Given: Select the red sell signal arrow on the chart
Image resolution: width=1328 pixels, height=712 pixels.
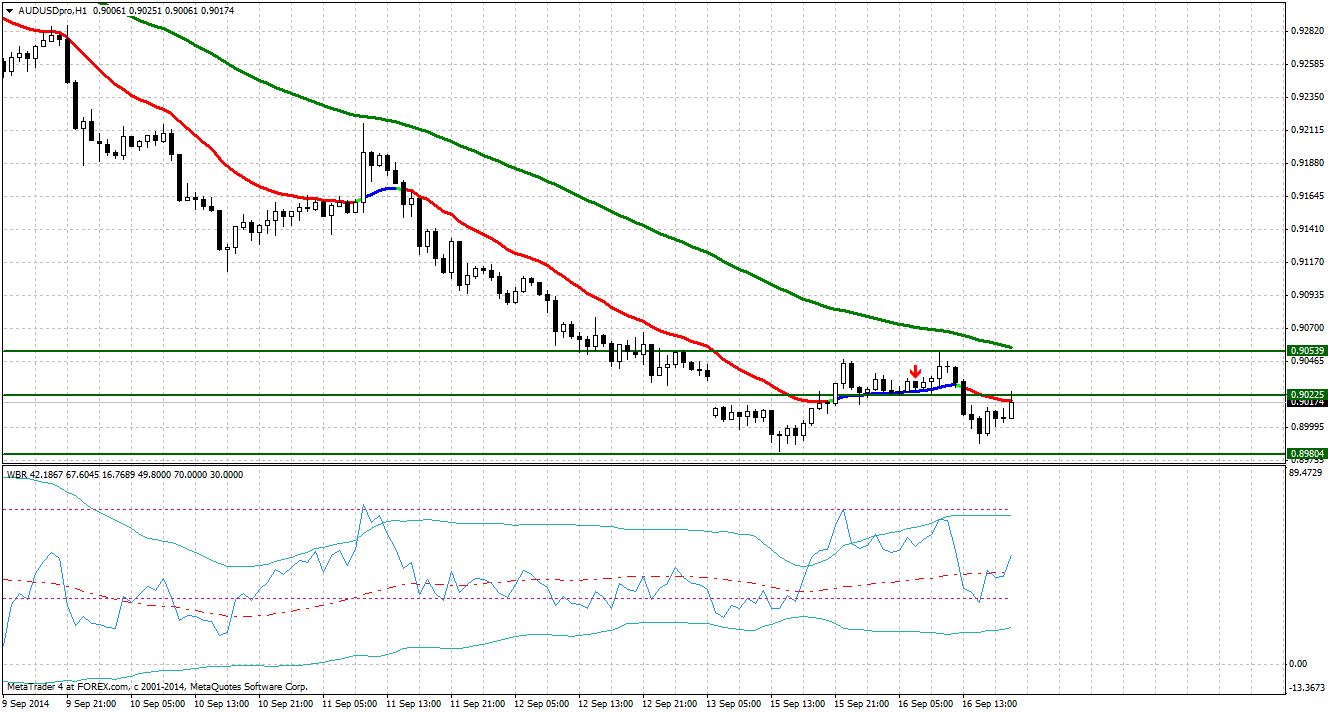Looking at the screenshot, I should click(916, 372).
